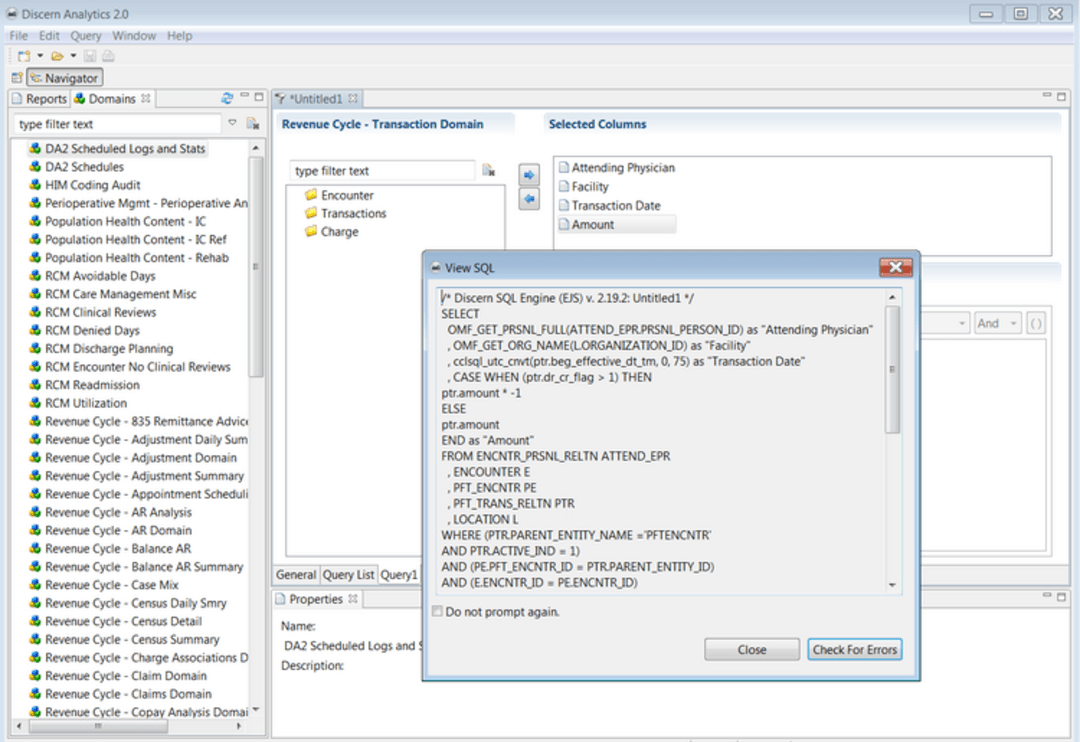Click the Open Perspective icon beside Navigator
Image resolution: width=1080 pixels, height=742 pixels.
[16, 78]
